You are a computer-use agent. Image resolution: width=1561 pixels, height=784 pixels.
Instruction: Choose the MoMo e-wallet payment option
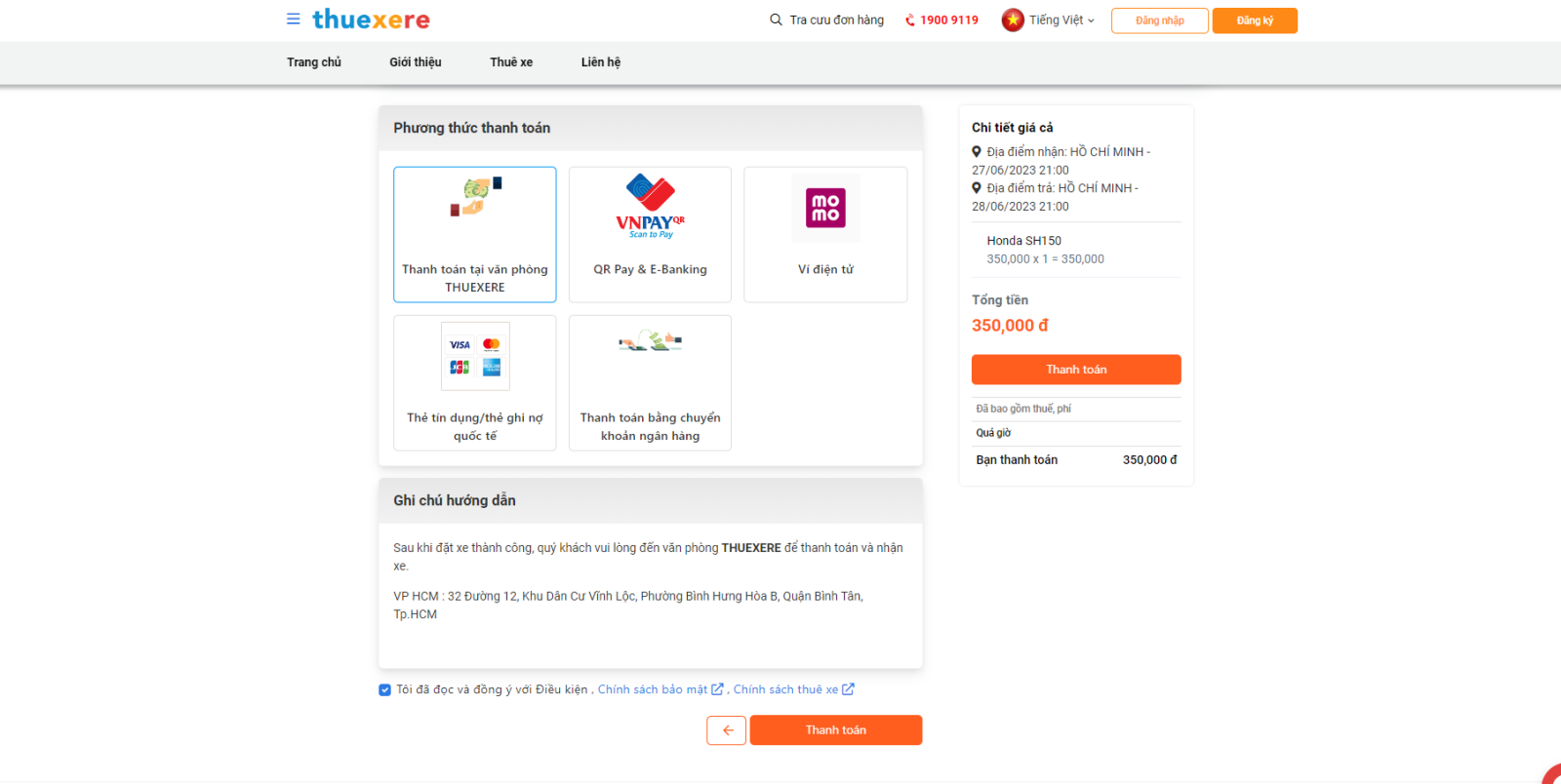tap(825, 234)
